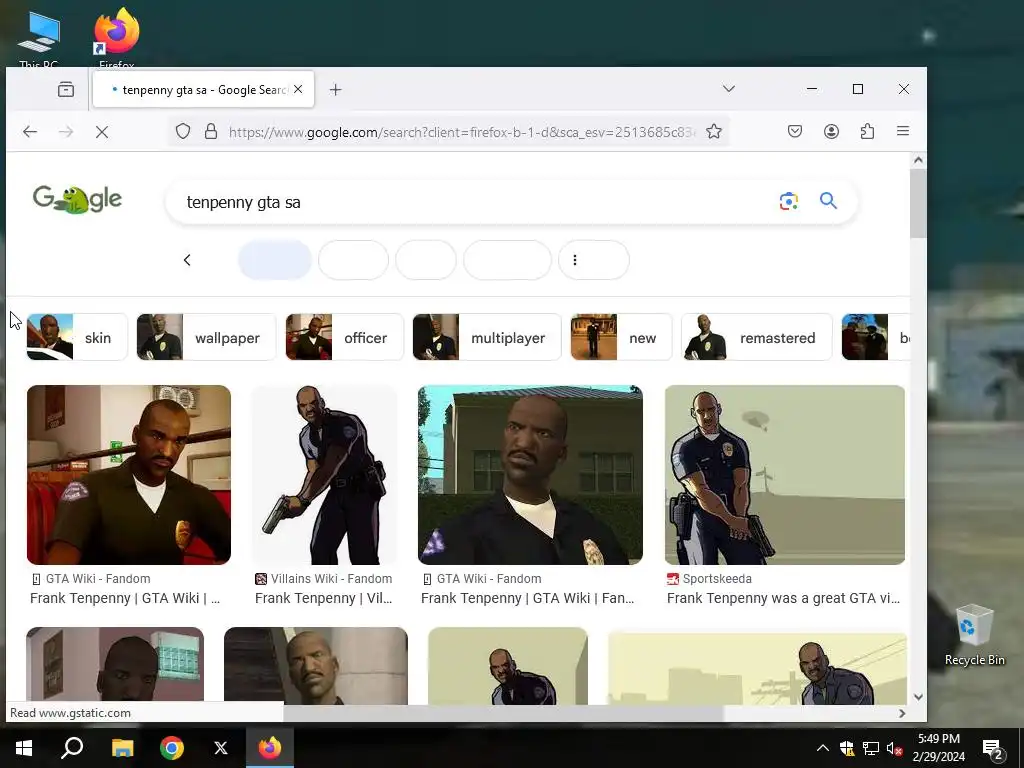Open Firefox View recent browsing icon
This screenshot has height=768, width=1024.
pos(66,89)
